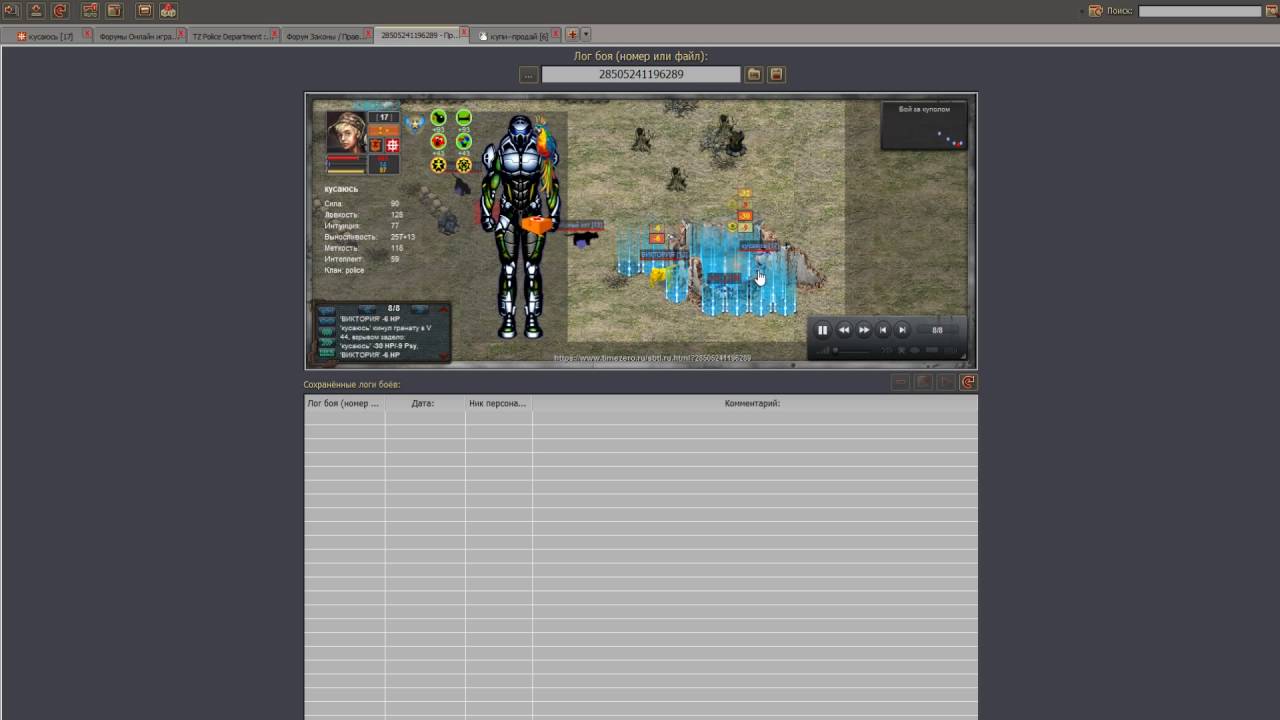Click the search field next to Поиск

coord(1200,11)
